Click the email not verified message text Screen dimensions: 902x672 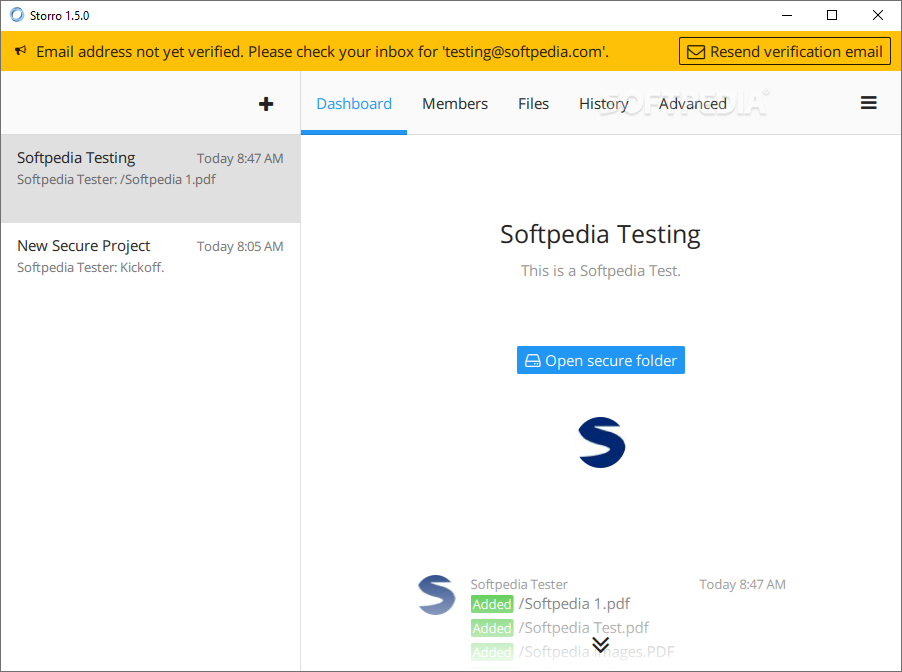[322, 52]
